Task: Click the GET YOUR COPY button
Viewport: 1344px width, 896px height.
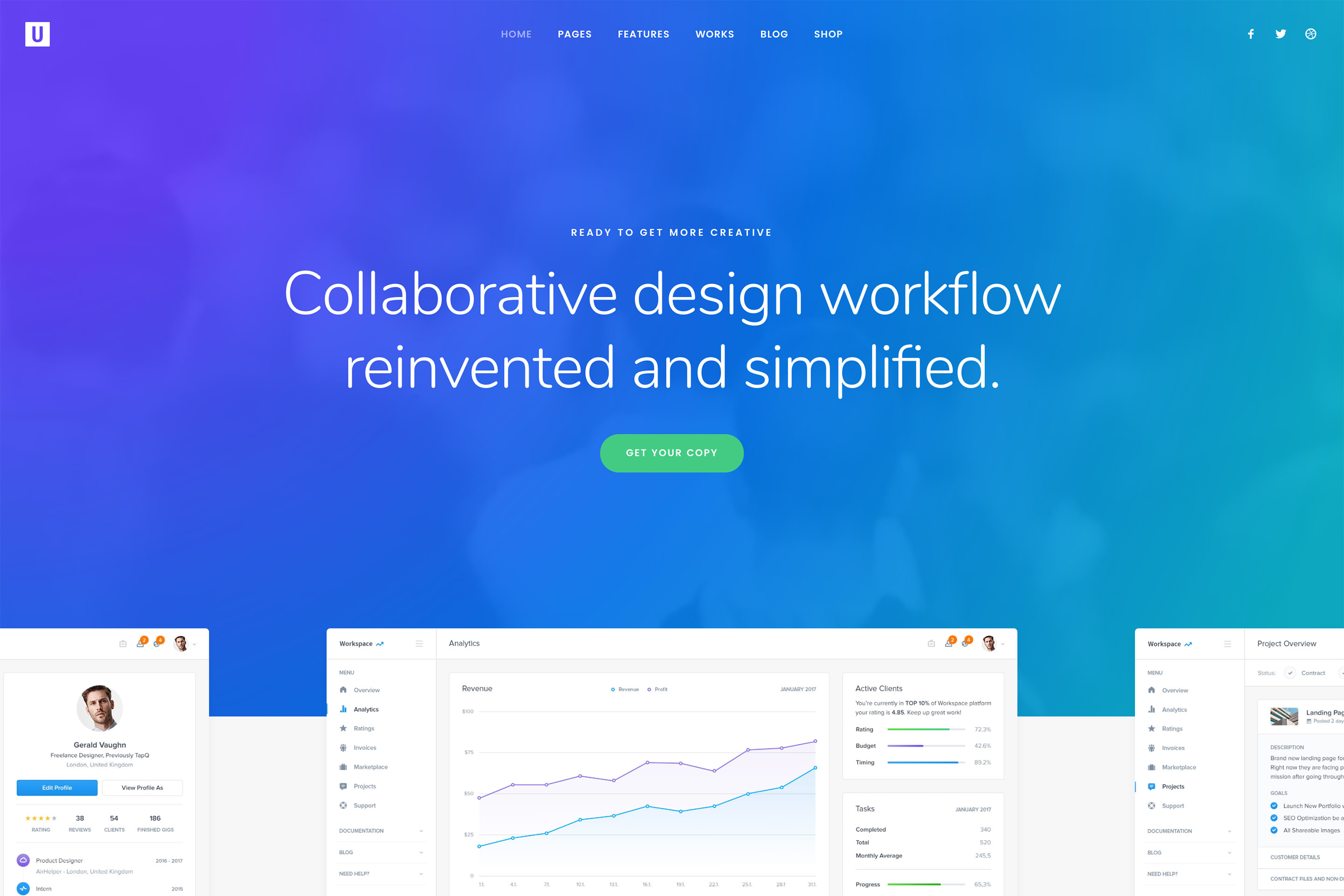Action: (672, 452)
